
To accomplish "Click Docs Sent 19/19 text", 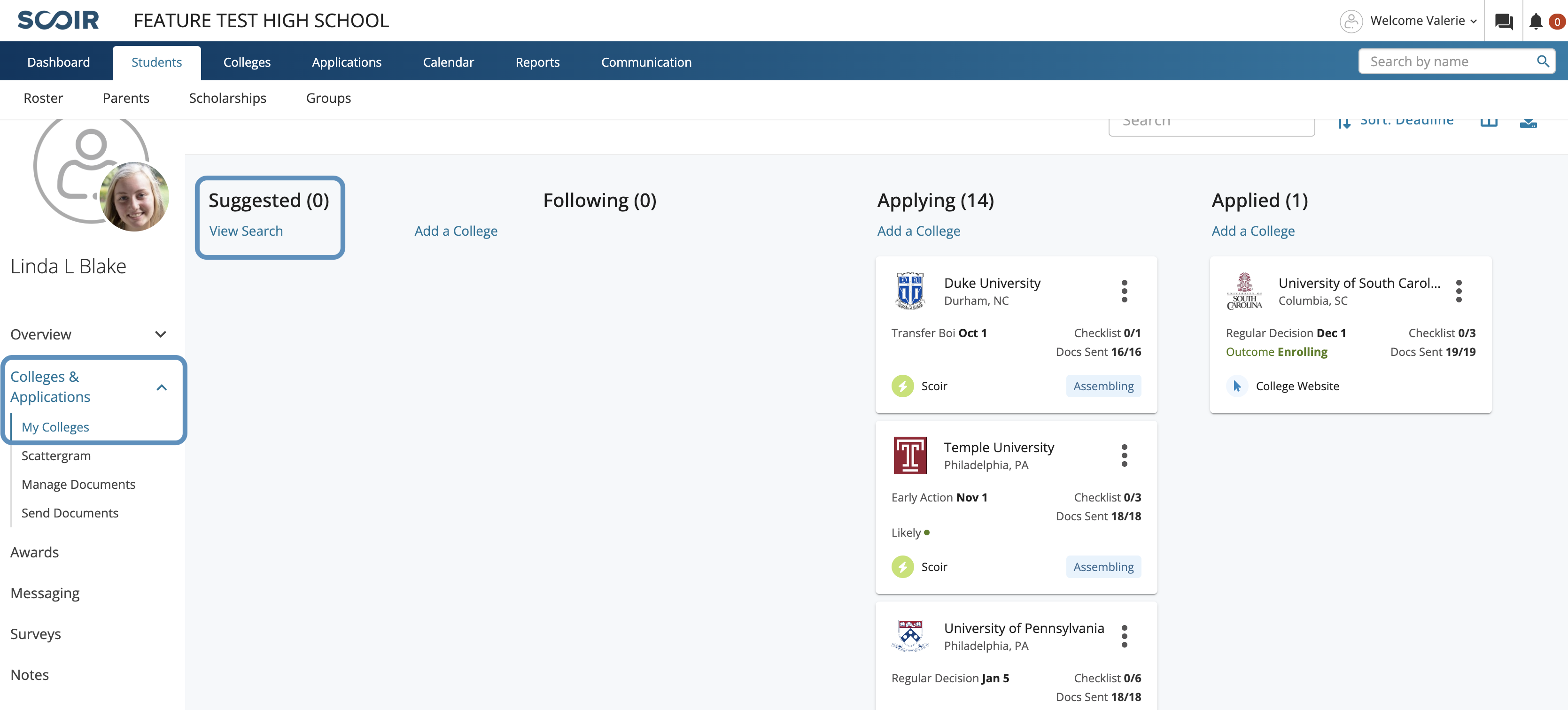I will 1433,352.
